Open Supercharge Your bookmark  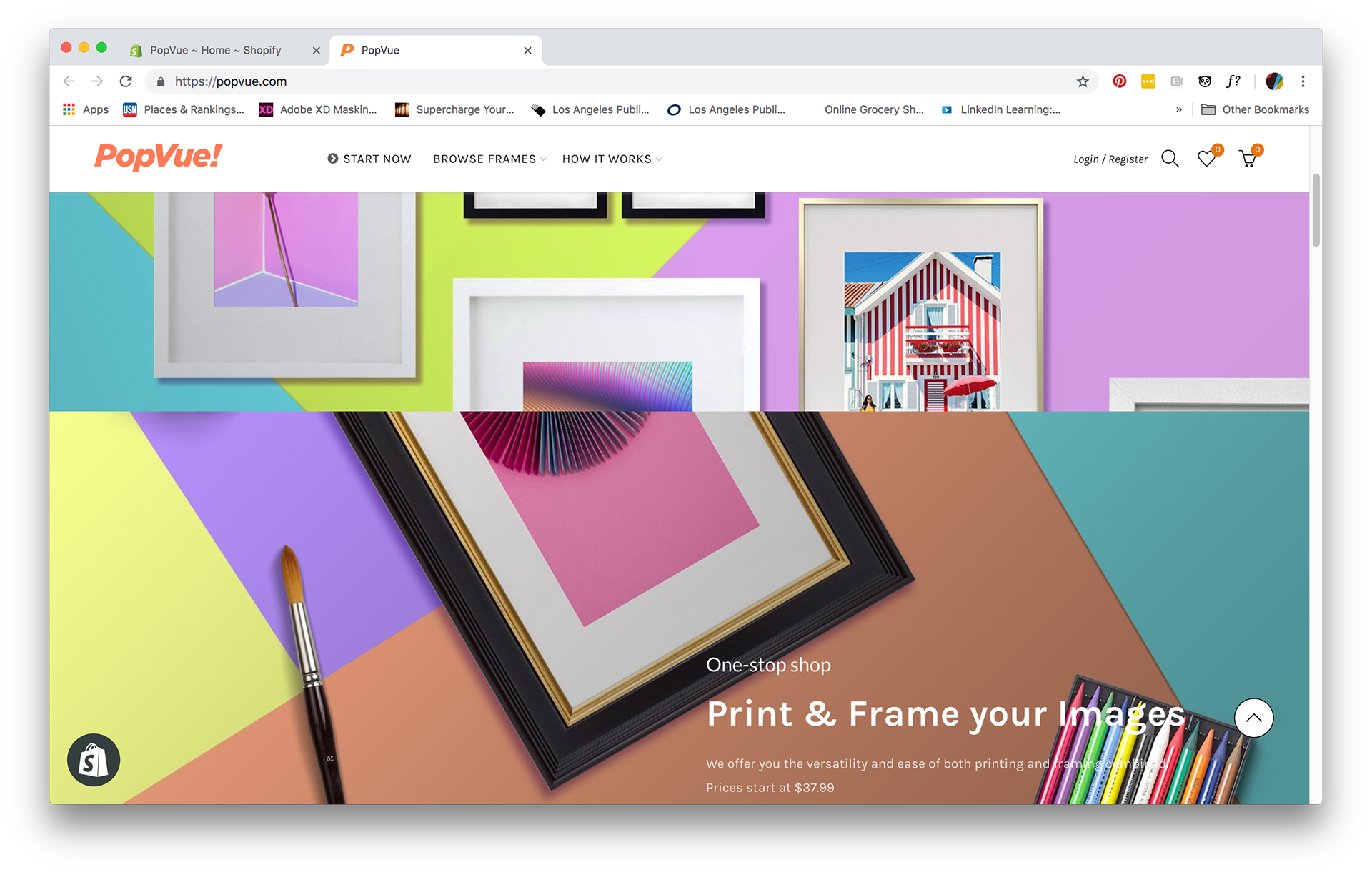[x=454, y=109]
